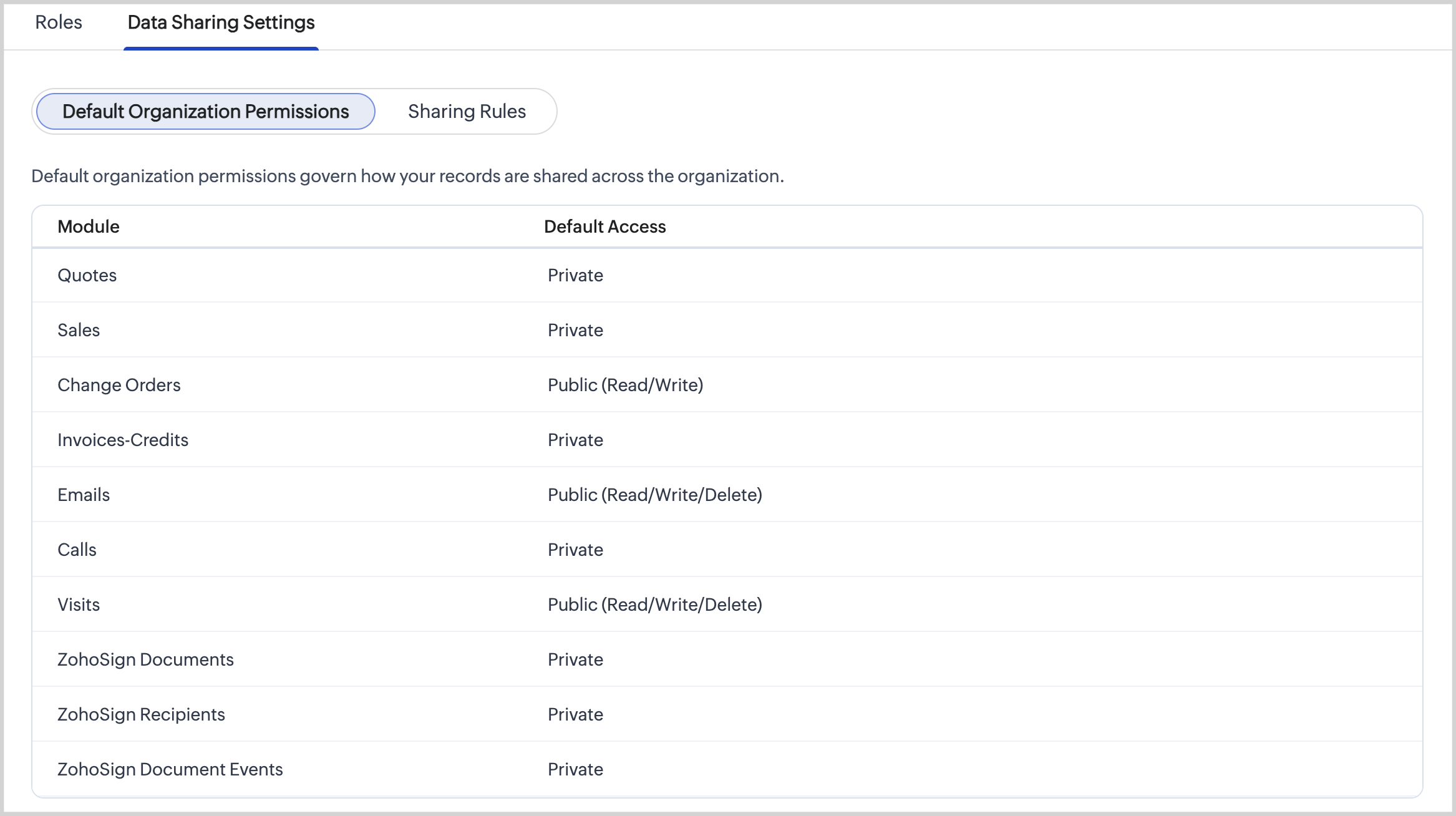The height and width of the screenshot is (816, 1456).
Task: Open the Change Orders module entry
Action: click(119, 385)
